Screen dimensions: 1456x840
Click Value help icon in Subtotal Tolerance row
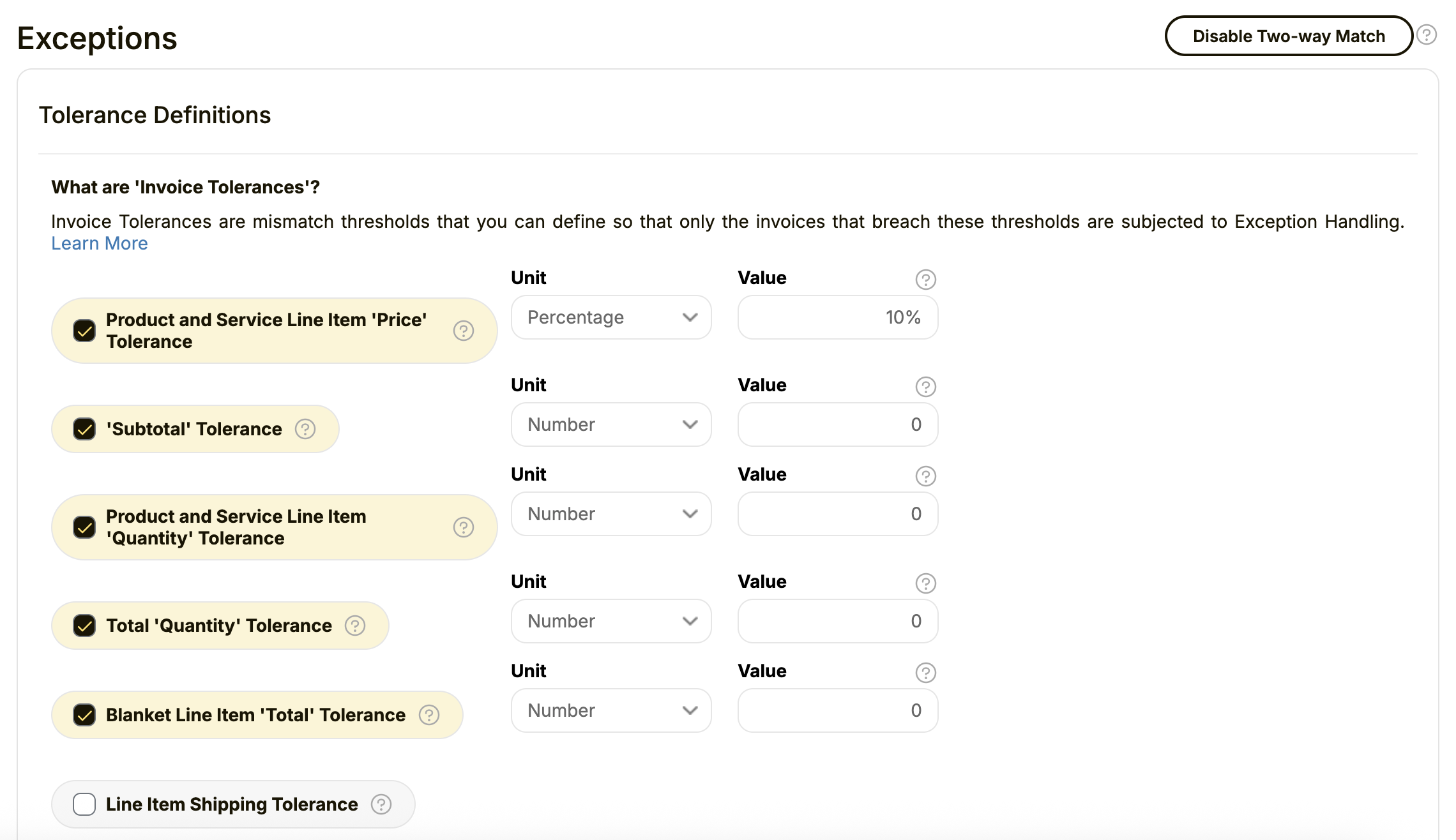click(926, 386)
